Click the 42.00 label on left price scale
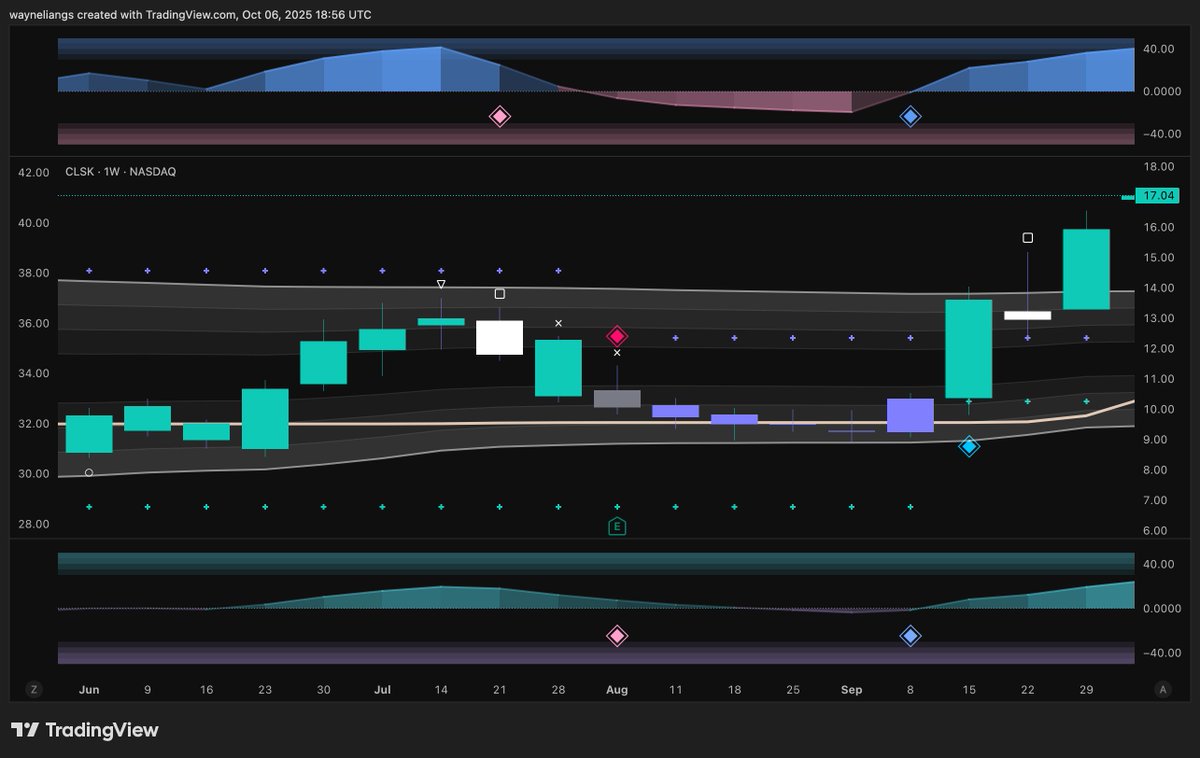The height and width of the screenshot is (758, 1200). (33, 172)
